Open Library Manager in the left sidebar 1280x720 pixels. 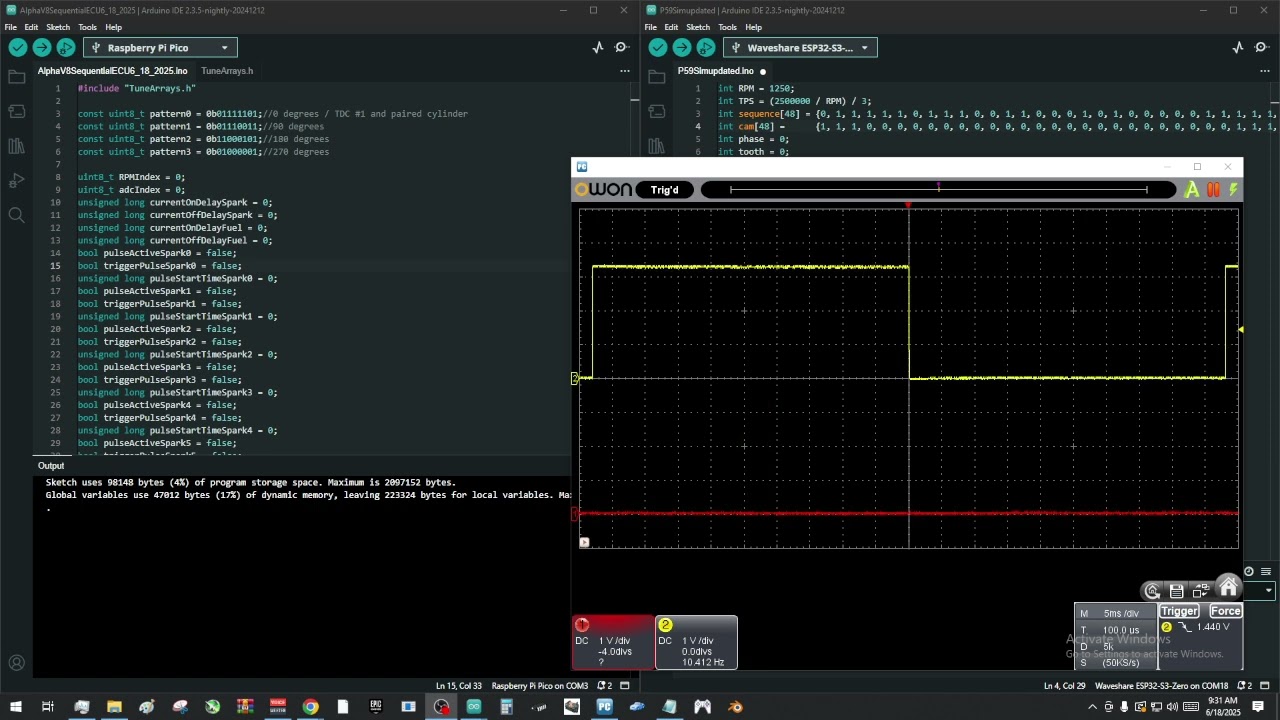[17, 146]
